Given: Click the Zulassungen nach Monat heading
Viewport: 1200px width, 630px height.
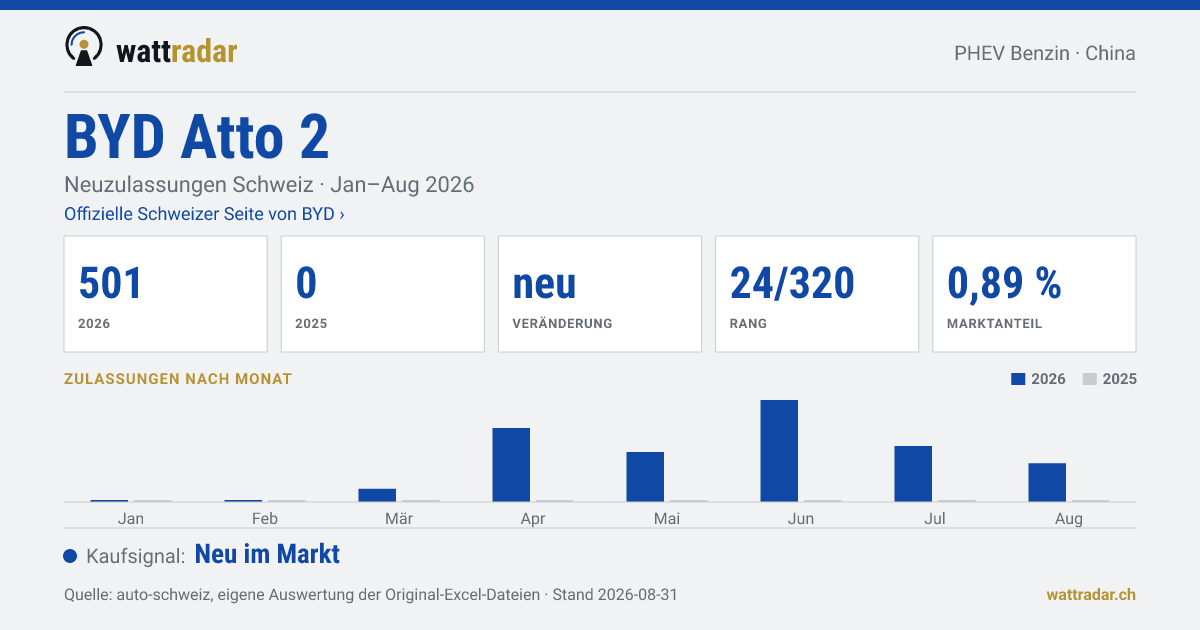Looking at the screenshot, I should (x=178, y=379).
